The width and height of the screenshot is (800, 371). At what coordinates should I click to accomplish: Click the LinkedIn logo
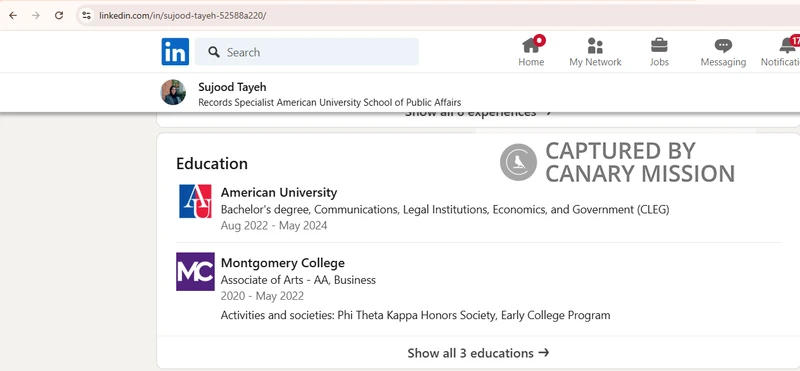coord(175,52)
